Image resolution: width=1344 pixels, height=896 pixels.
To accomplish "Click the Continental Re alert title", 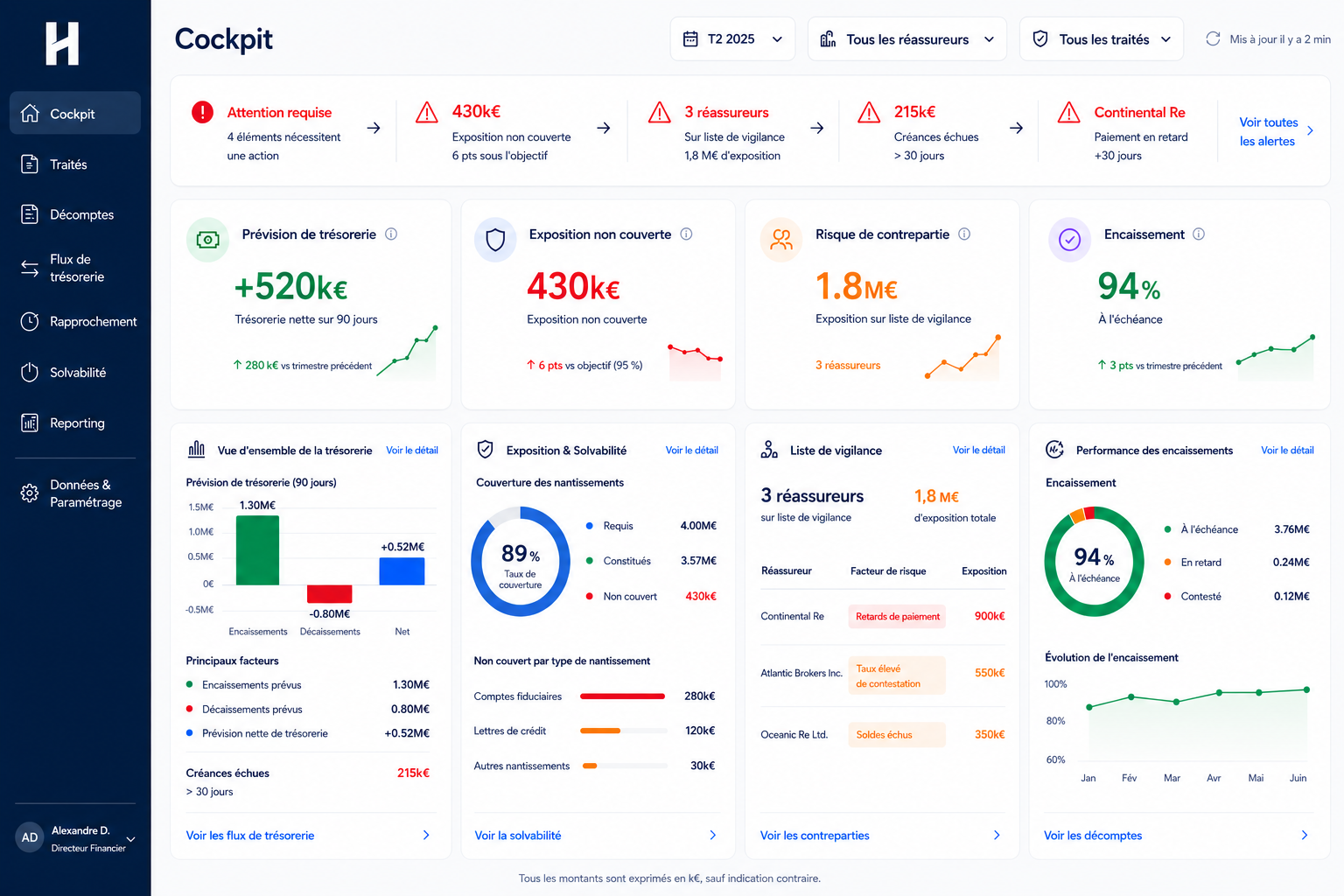I will [x=1139, y=112].
